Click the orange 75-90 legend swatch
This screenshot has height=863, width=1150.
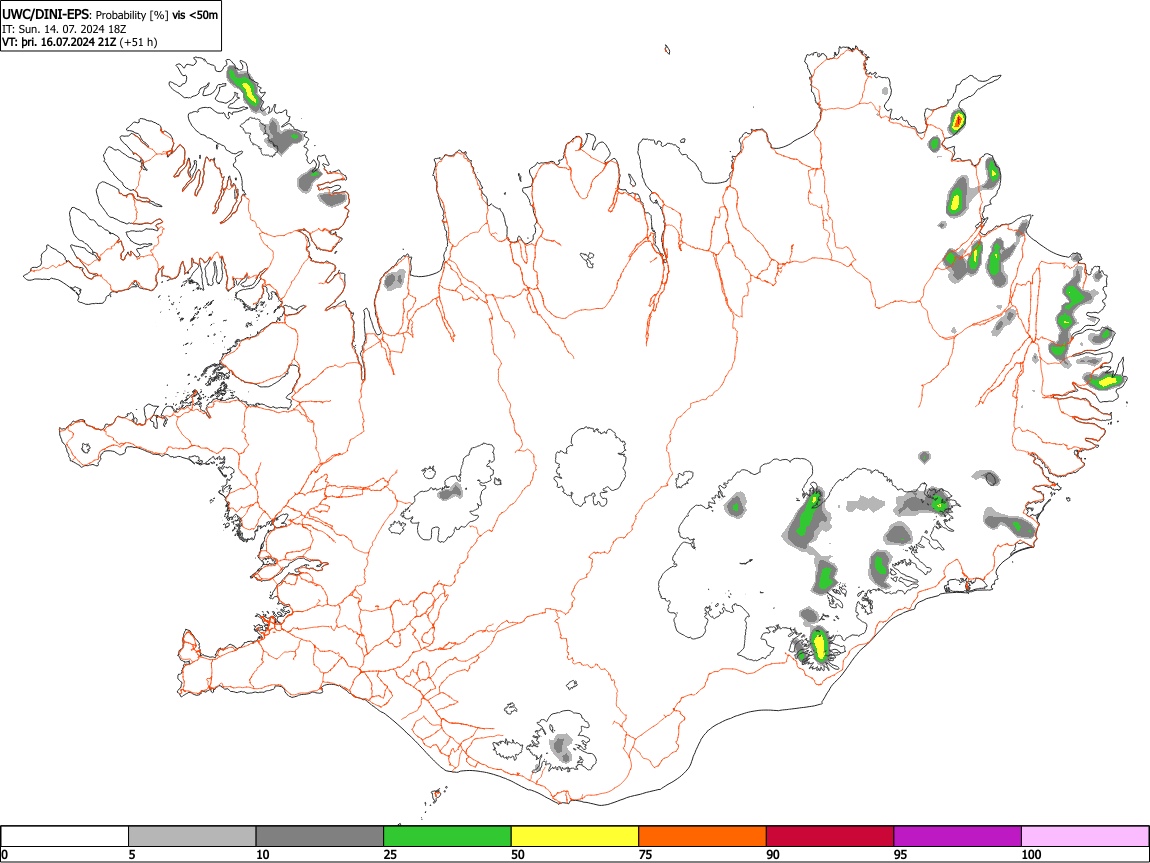[703, 836]
